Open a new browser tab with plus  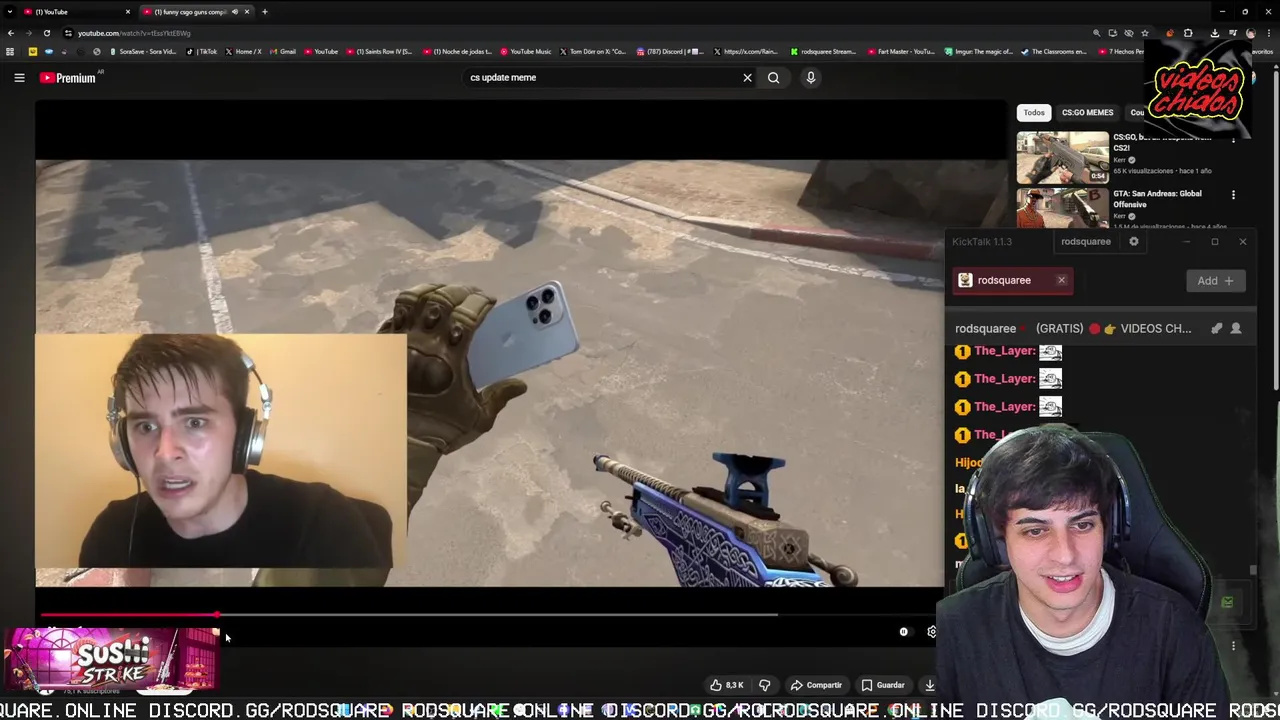click(265, 12)
